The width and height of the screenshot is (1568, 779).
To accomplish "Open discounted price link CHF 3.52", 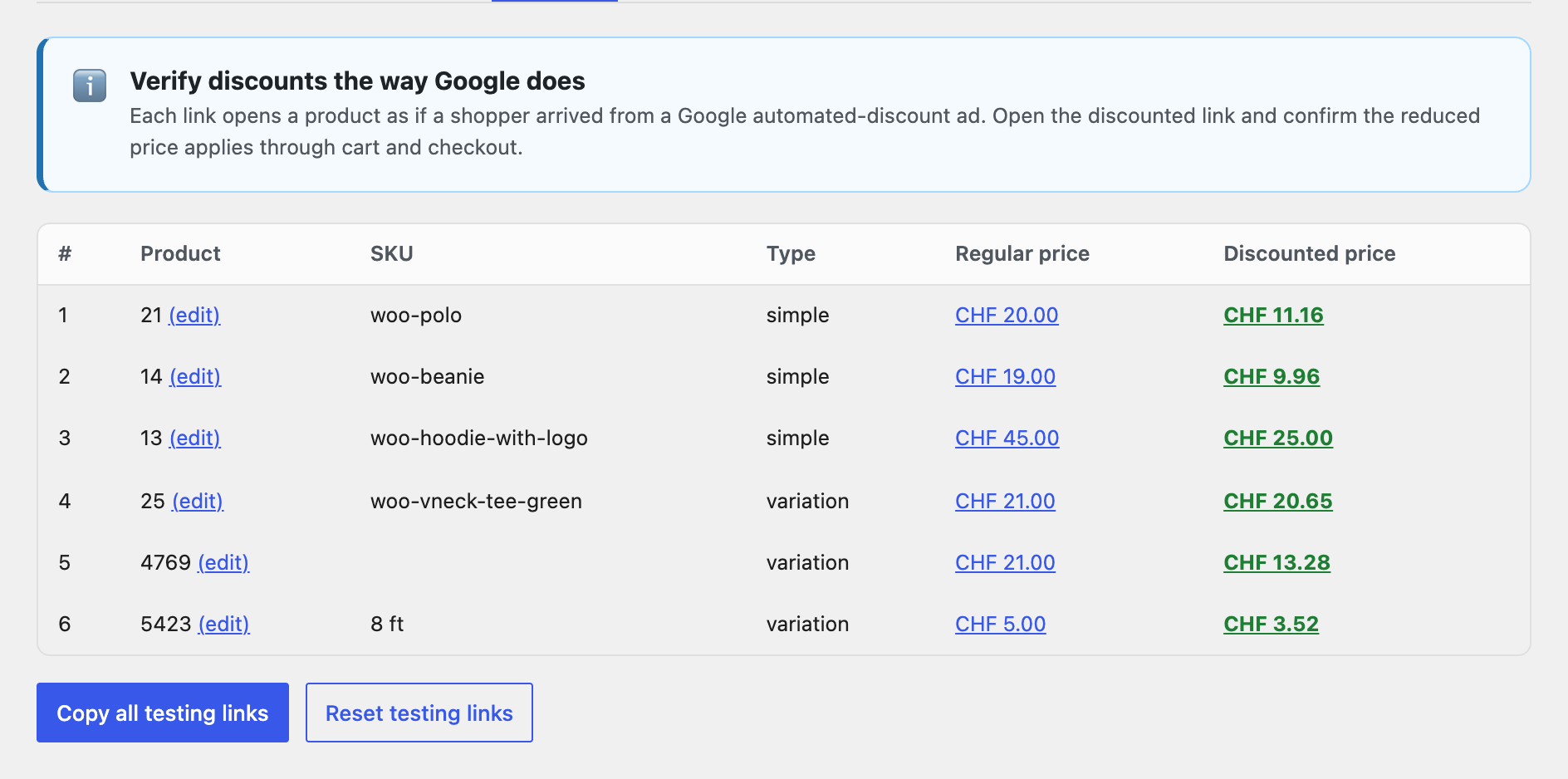I will pyautogui.click(x=1271, y=625).
